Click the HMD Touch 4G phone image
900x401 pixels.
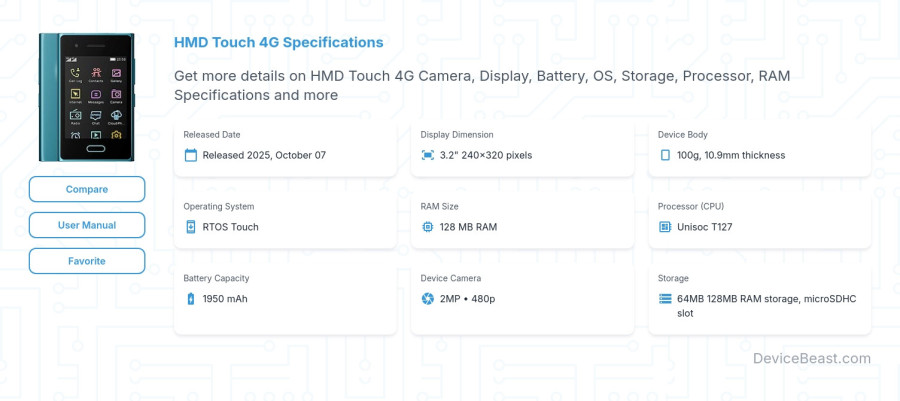[87, 97]
